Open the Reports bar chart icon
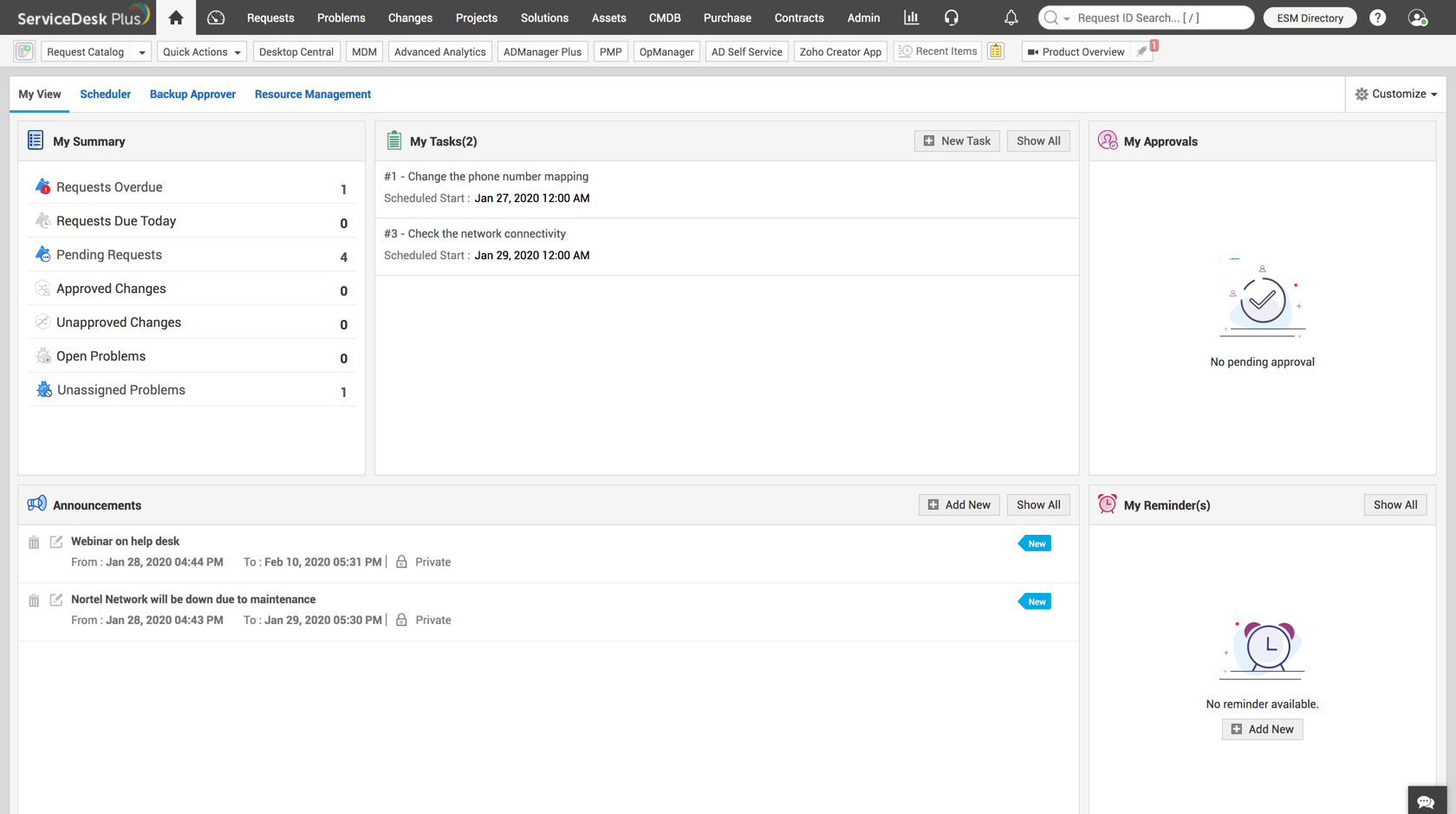 click(911, 17)
